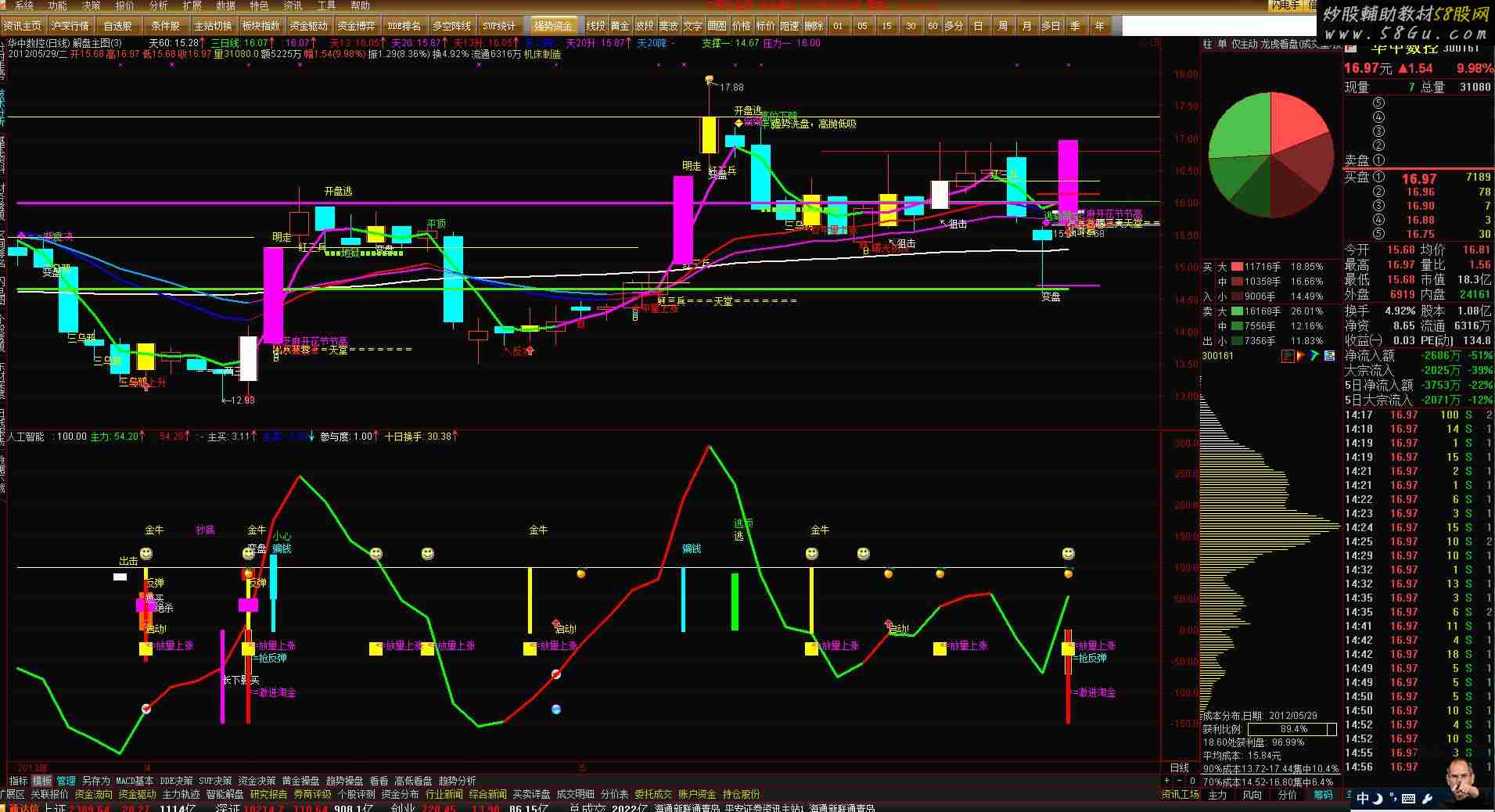Switch chart to 日 daily period

click(978, 26)
